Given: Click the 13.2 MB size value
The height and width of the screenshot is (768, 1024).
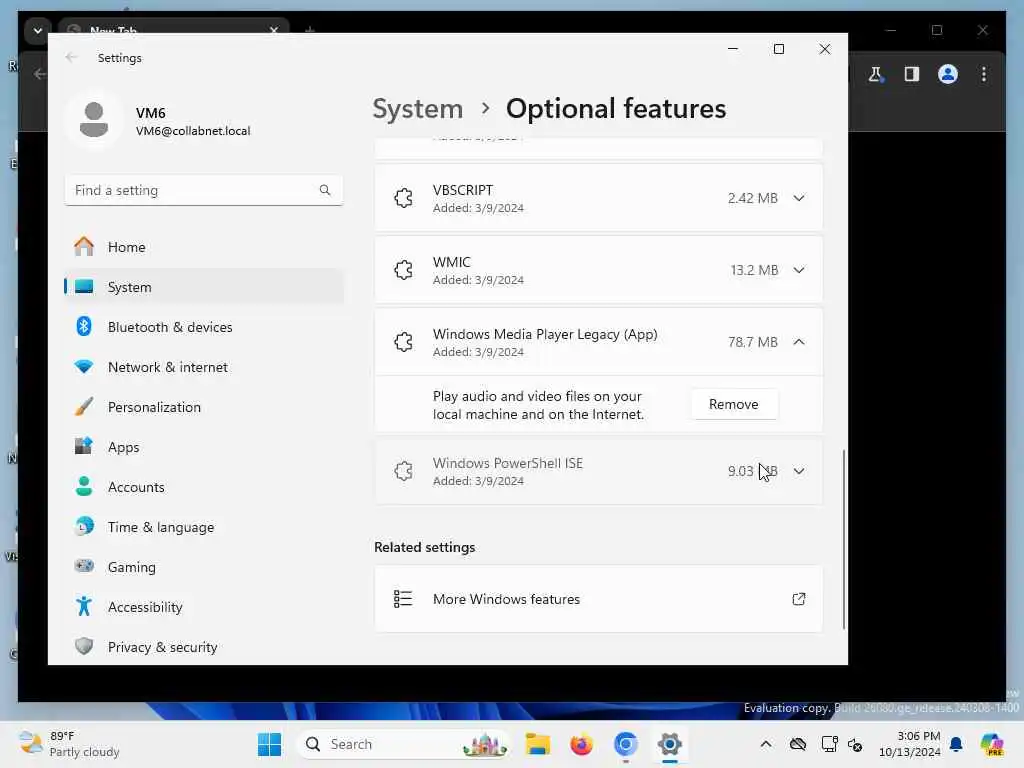Looking at the screenshot, I should pyautogui.click(x=754, y=270).
